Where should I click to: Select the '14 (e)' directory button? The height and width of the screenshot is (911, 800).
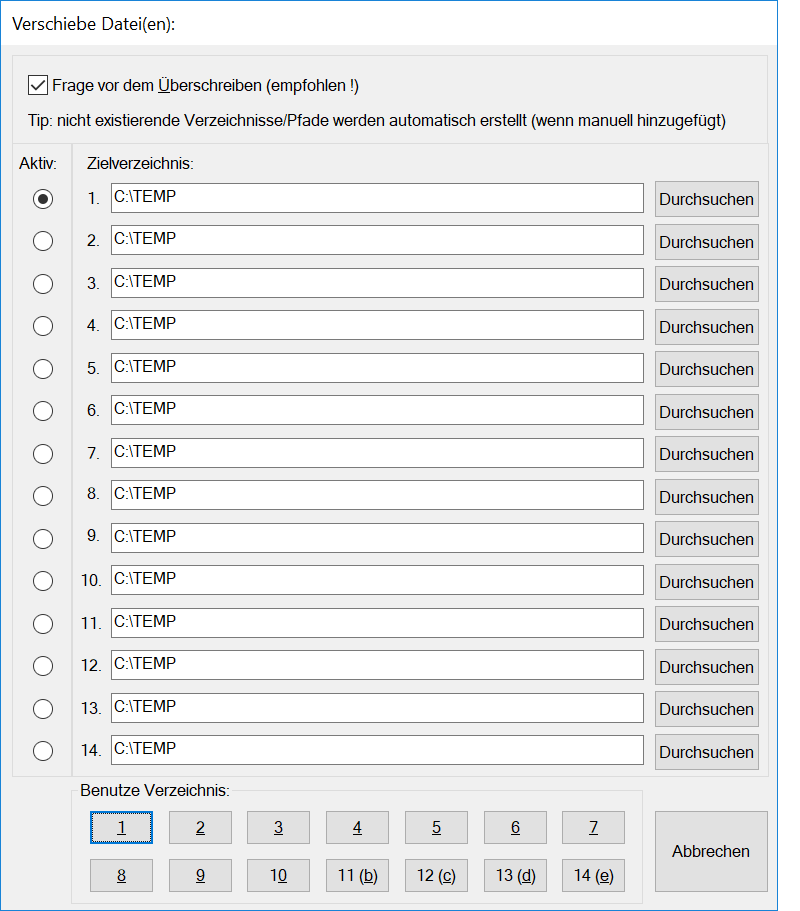tap(593, 876)
